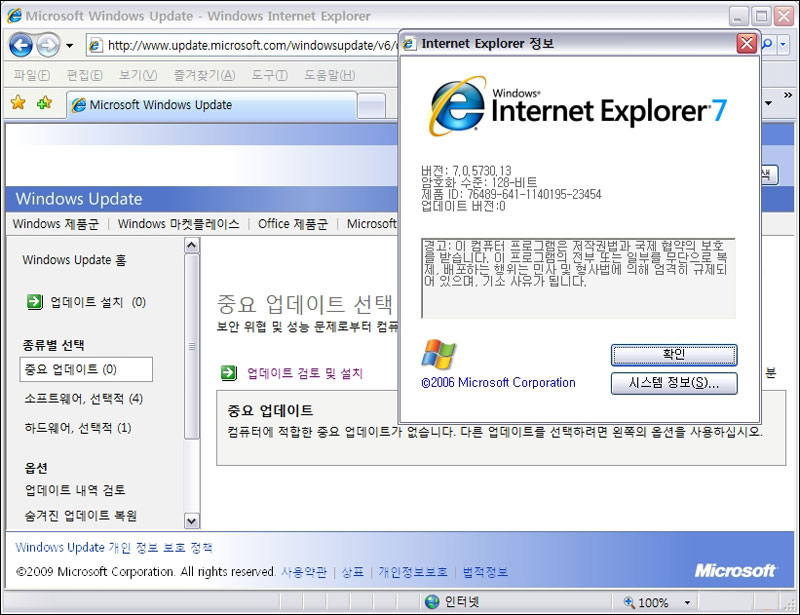Open the zoom level dropdown arrow
The height and width of the screenshot is (615, 800).
(x=687, y=603)
